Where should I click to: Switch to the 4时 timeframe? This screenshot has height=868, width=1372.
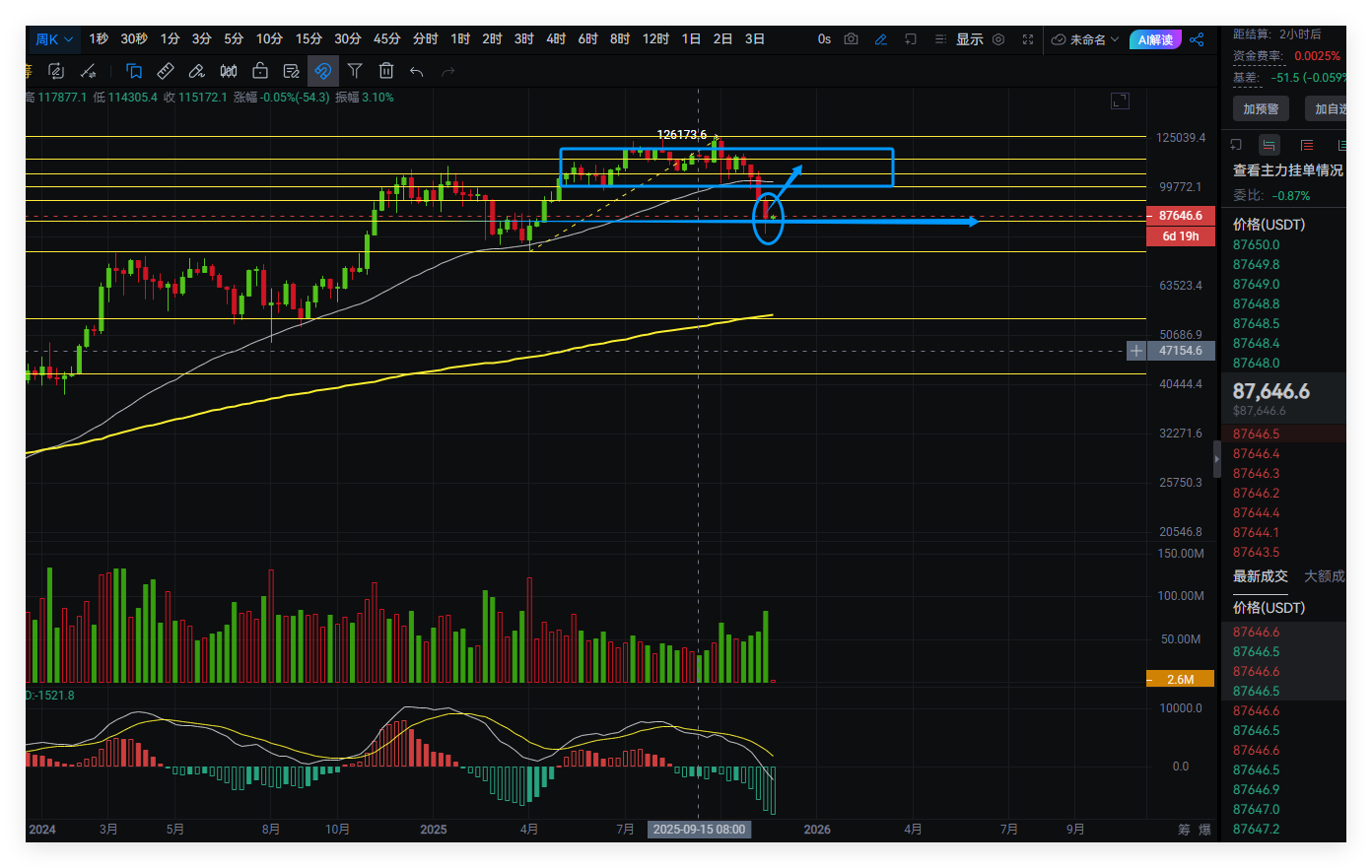click(x=556, y=39)
